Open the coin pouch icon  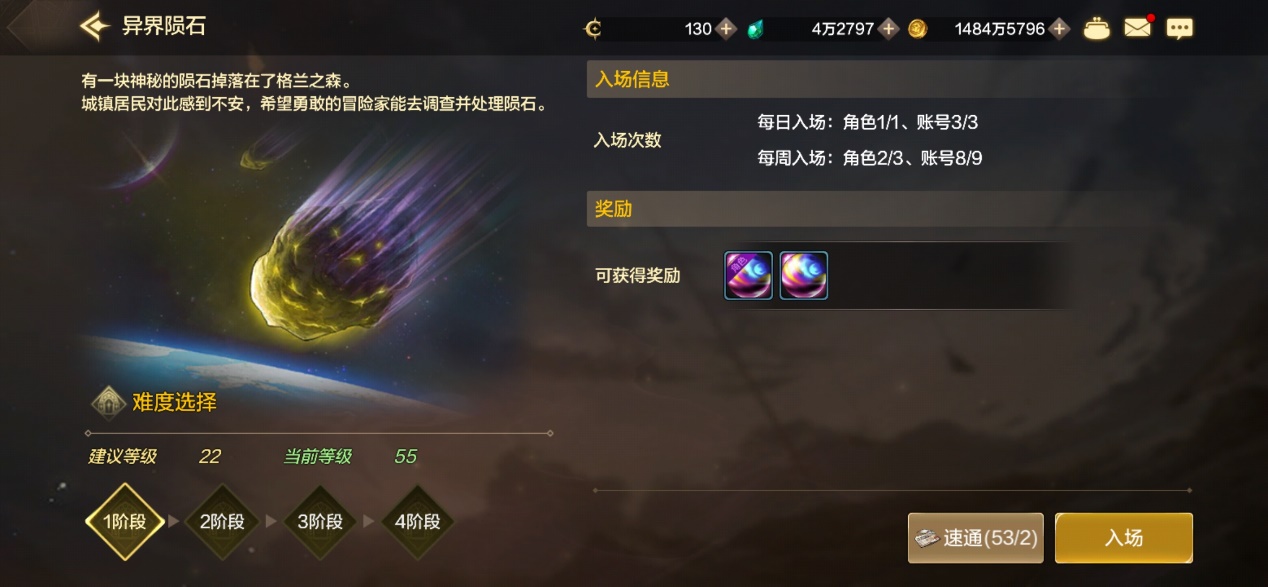click(x=1097, y=28)
